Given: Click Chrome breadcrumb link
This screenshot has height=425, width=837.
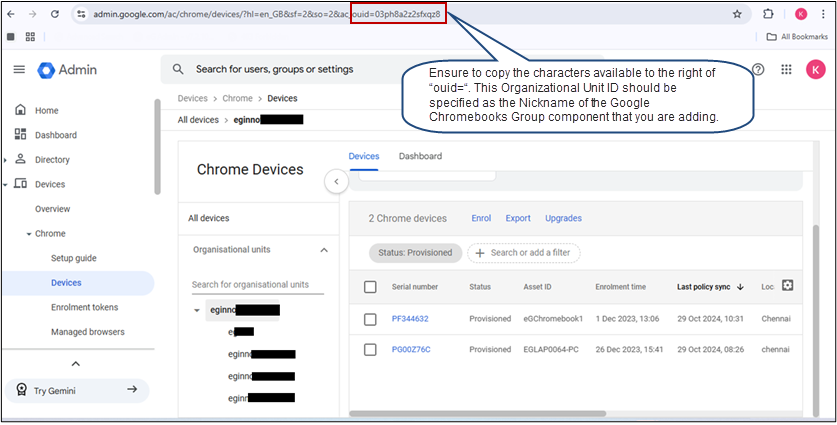Looking at the screenshot, I should [238, 98].
